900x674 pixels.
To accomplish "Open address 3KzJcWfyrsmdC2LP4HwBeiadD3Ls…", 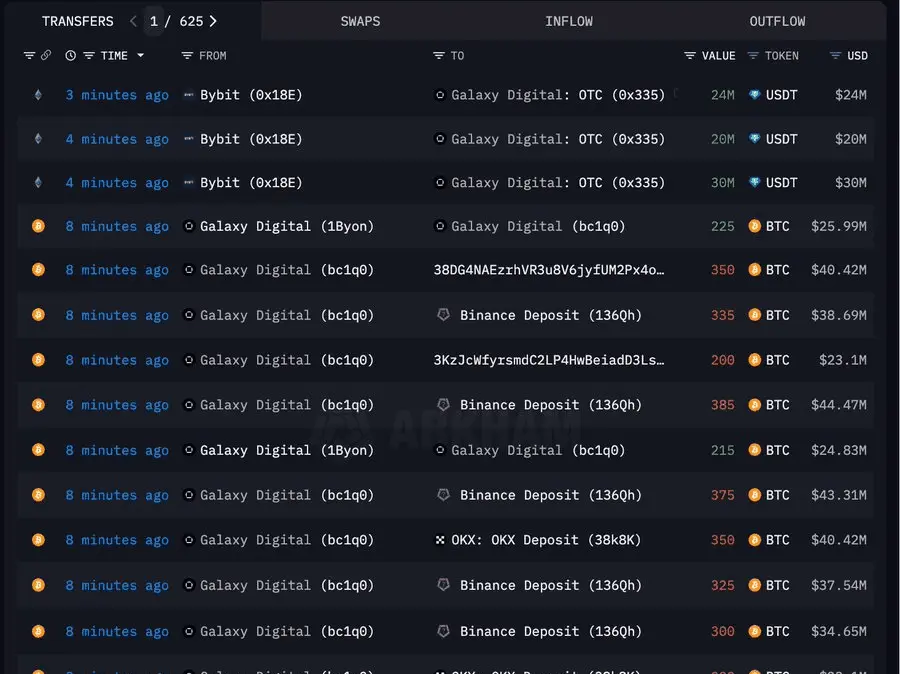I will pyautogui.click(x=549, y=360).
